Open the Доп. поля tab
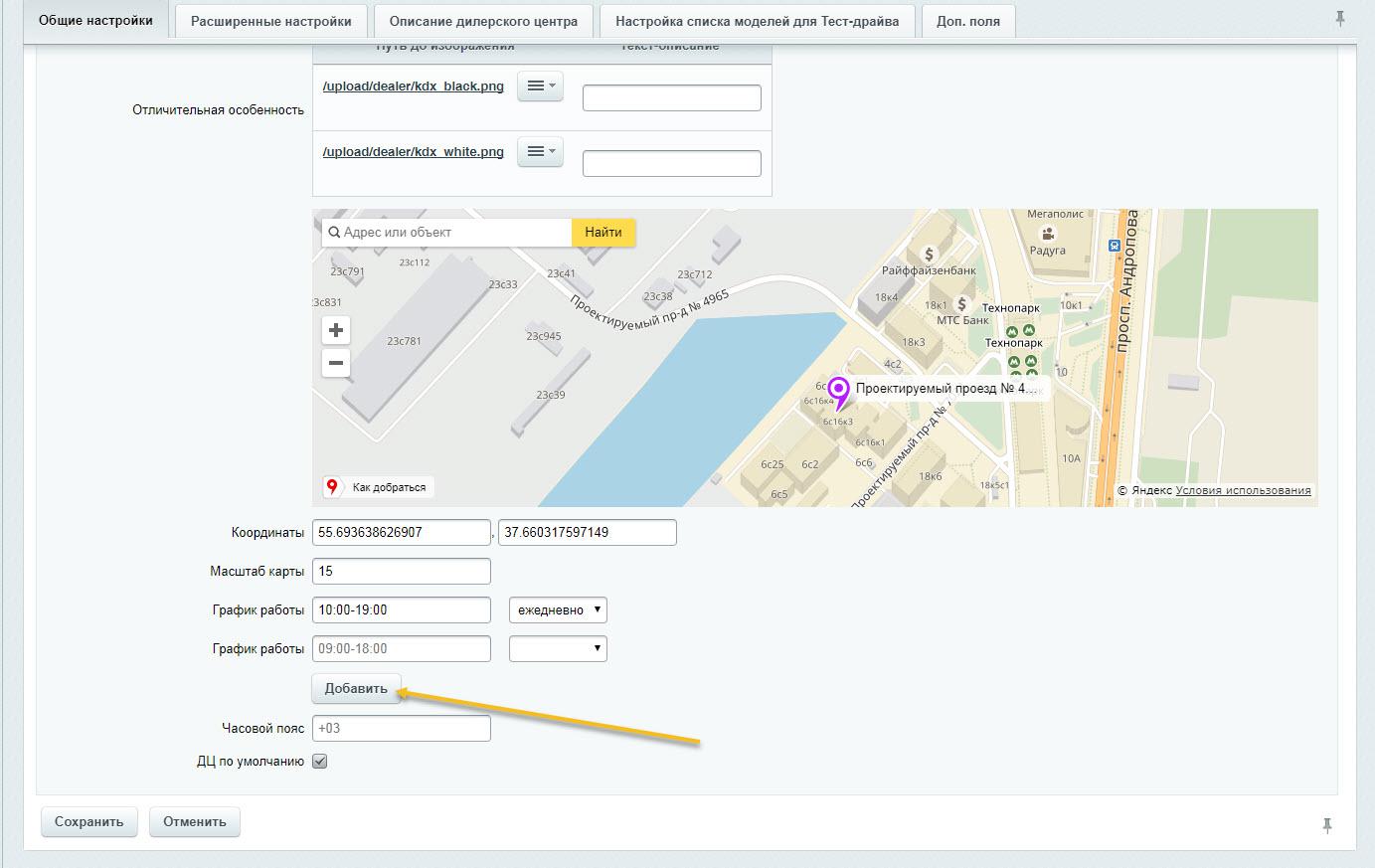The width and height of the screenshot is (1375, 868). (968, 21)
